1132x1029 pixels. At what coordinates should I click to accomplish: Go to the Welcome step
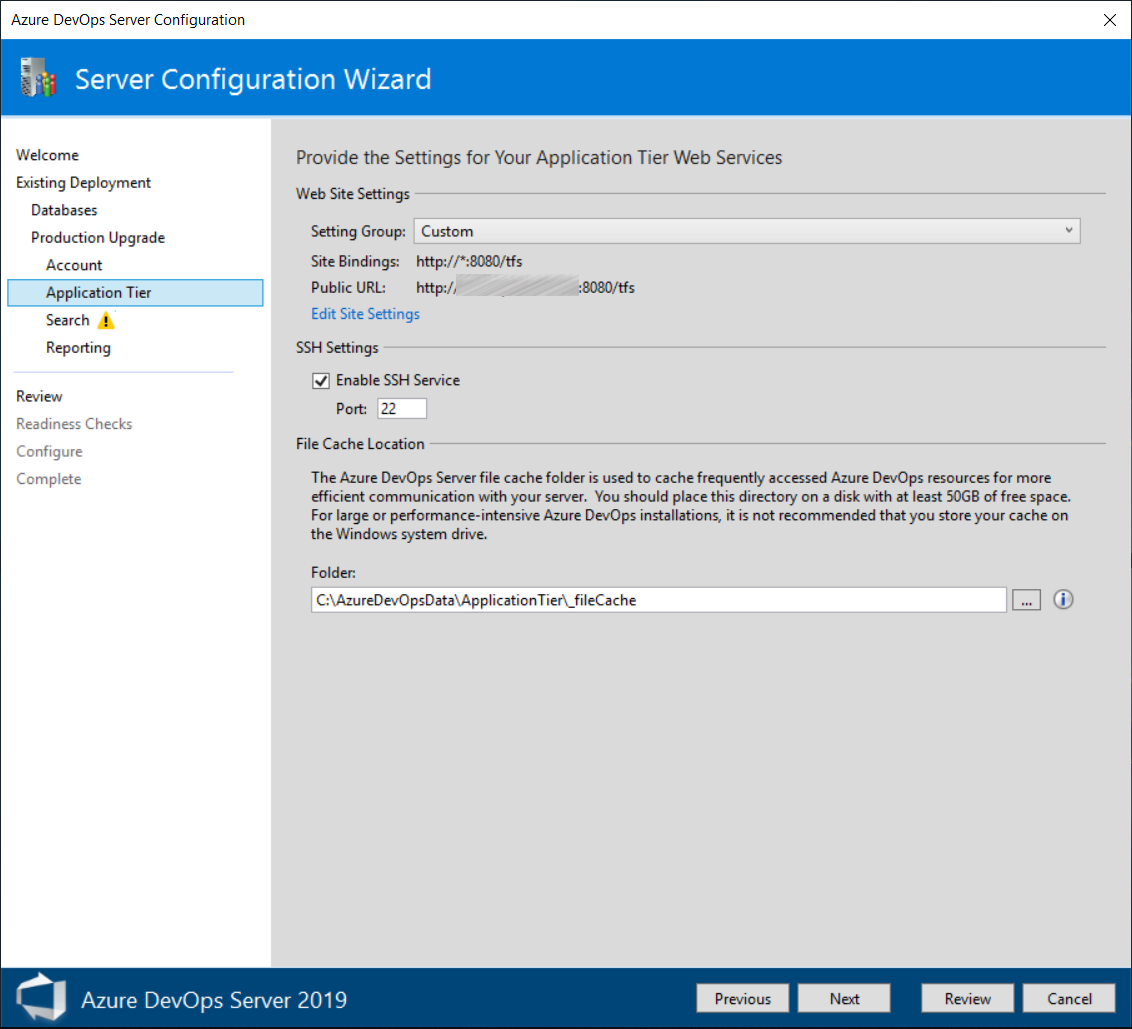coord(48,155)
